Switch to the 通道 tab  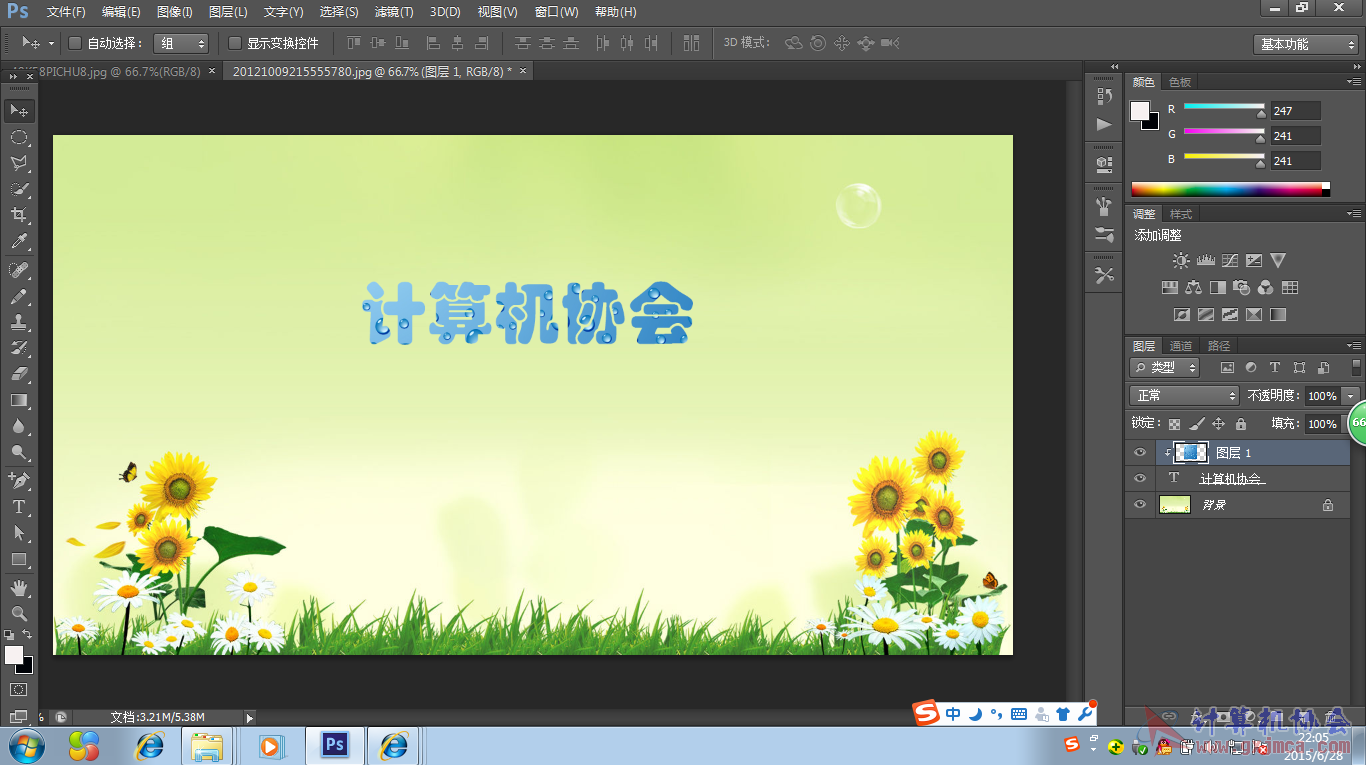pos(1181,346)
